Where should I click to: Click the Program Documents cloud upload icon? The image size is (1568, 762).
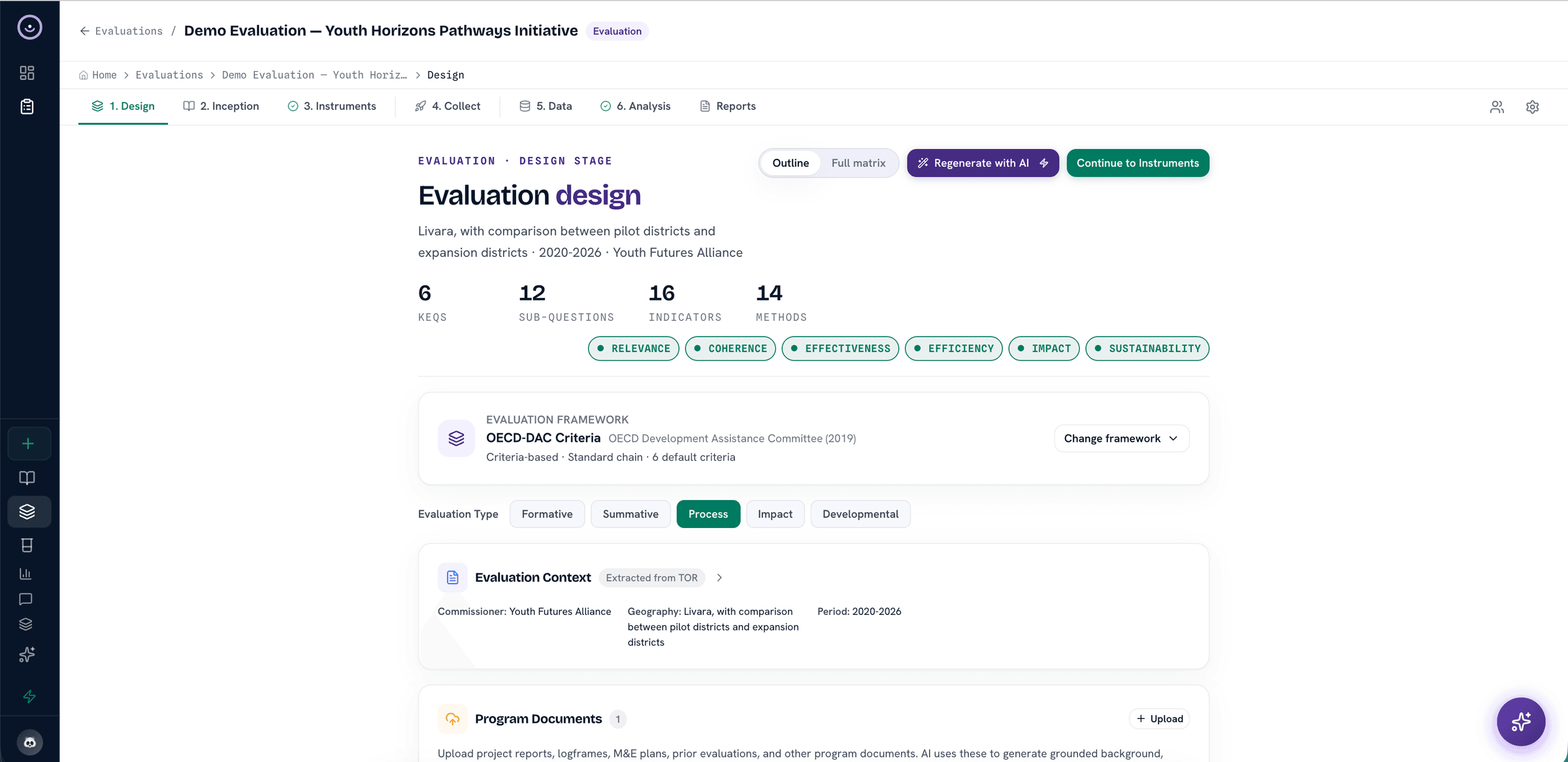coord(452,719)
